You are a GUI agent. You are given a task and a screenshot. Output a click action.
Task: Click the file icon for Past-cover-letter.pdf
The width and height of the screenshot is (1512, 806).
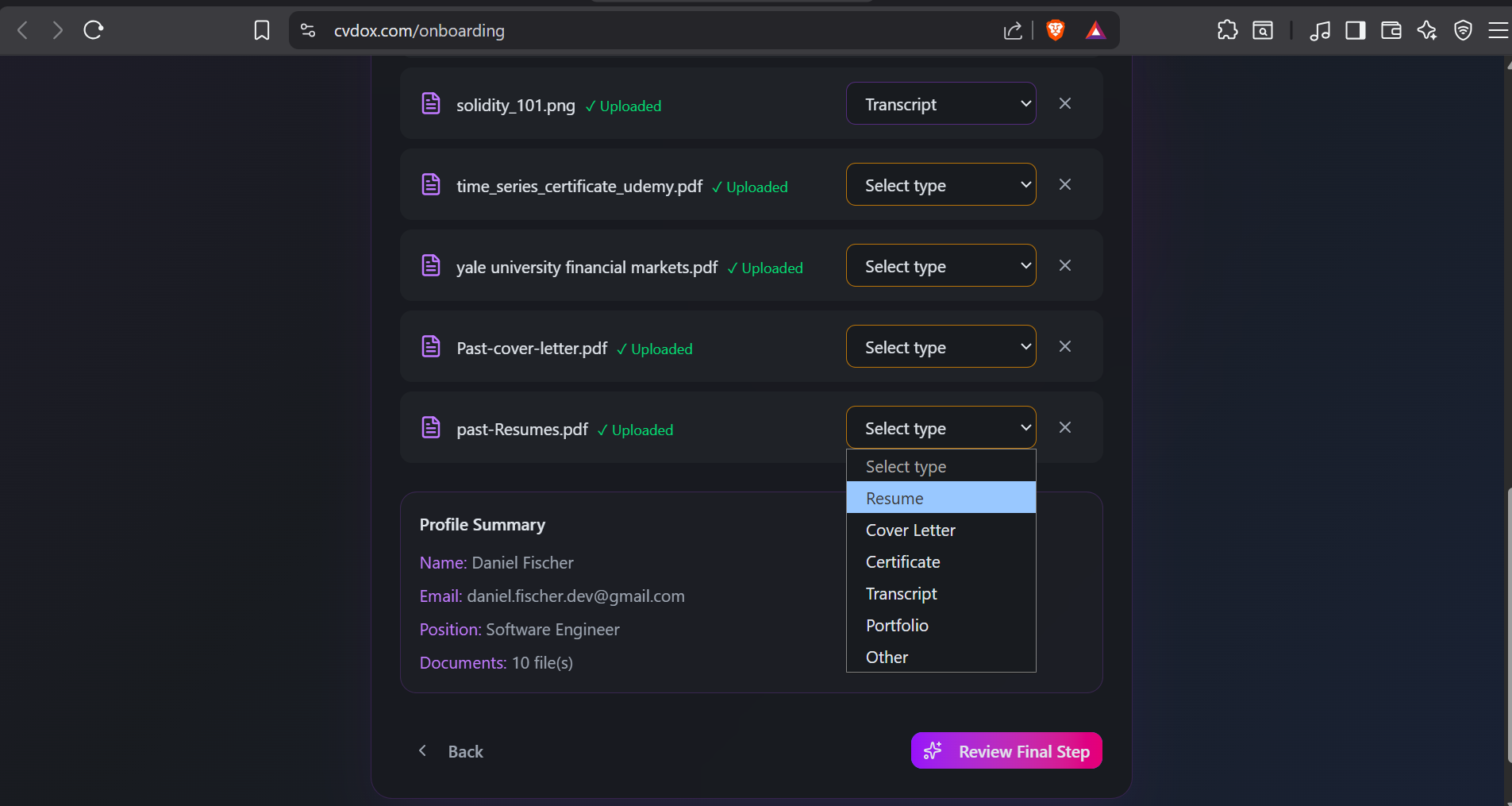(x=431, y=346)
